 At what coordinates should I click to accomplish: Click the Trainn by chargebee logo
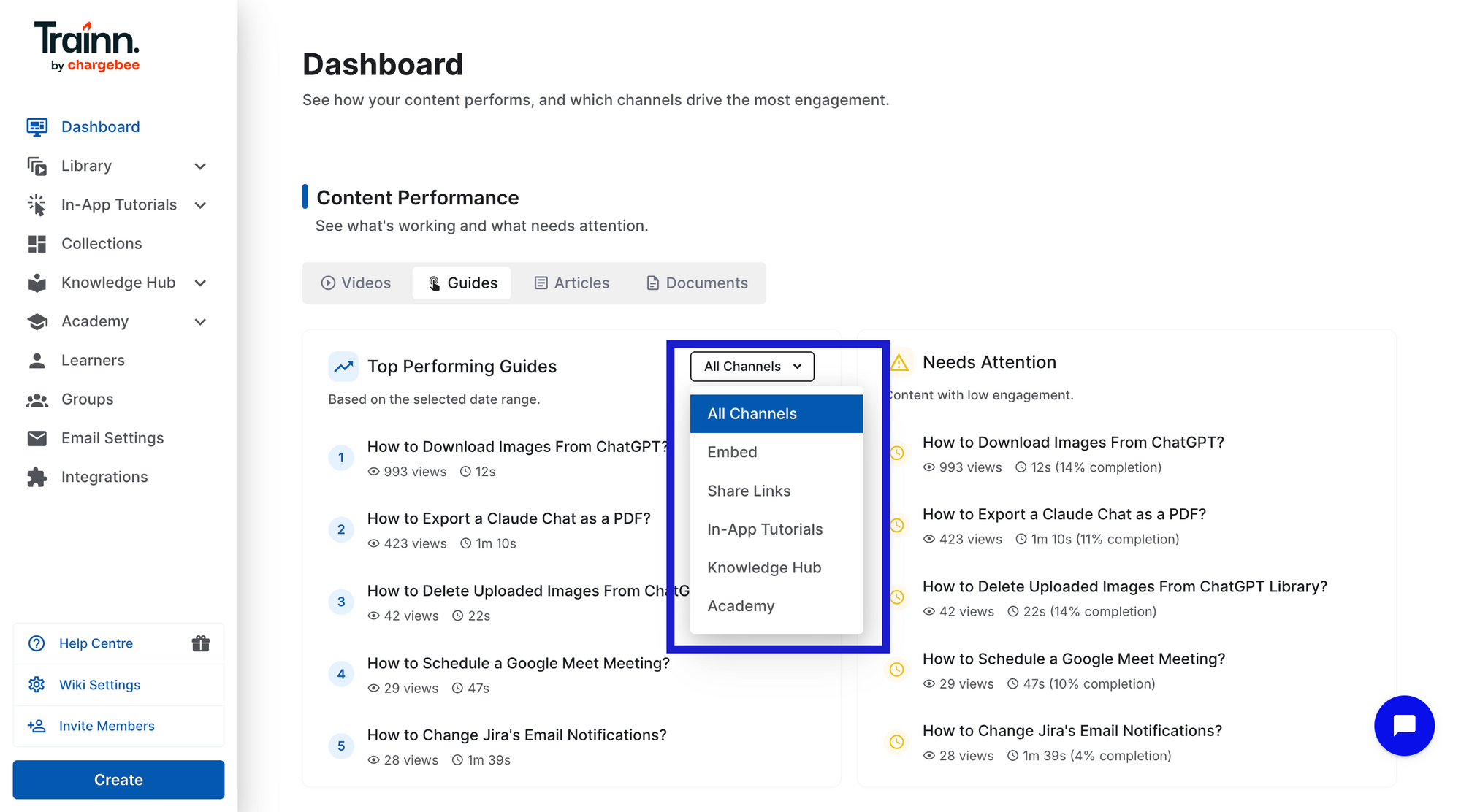(87, 47)
